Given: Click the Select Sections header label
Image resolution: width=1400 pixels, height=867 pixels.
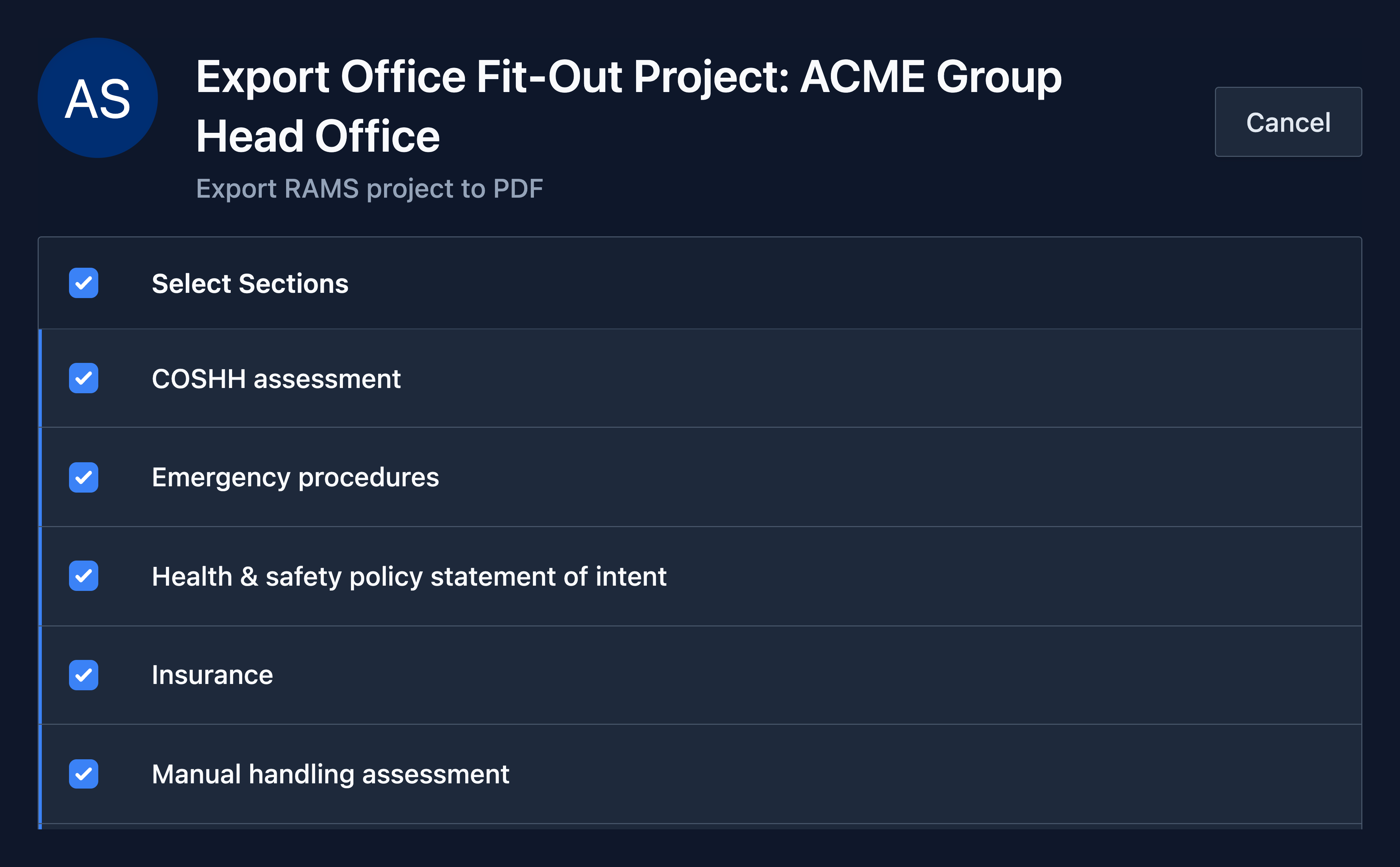Looking at the screenshot, I should click(250, 283).
